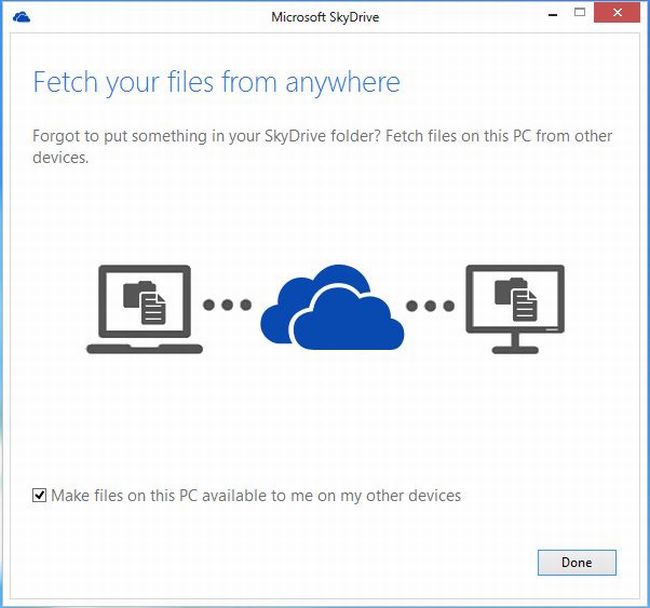
Task: Click the 'Make files on this PC available' label
Action: [x=256, y=495]
